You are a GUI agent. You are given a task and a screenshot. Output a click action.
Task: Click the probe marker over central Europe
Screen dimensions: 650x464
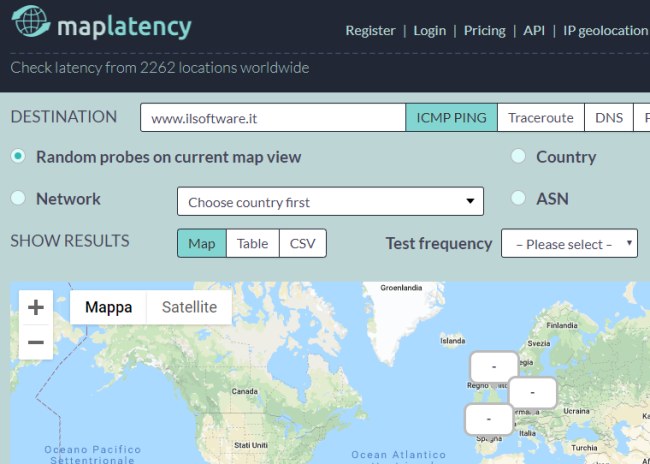[x=532, y=393]
